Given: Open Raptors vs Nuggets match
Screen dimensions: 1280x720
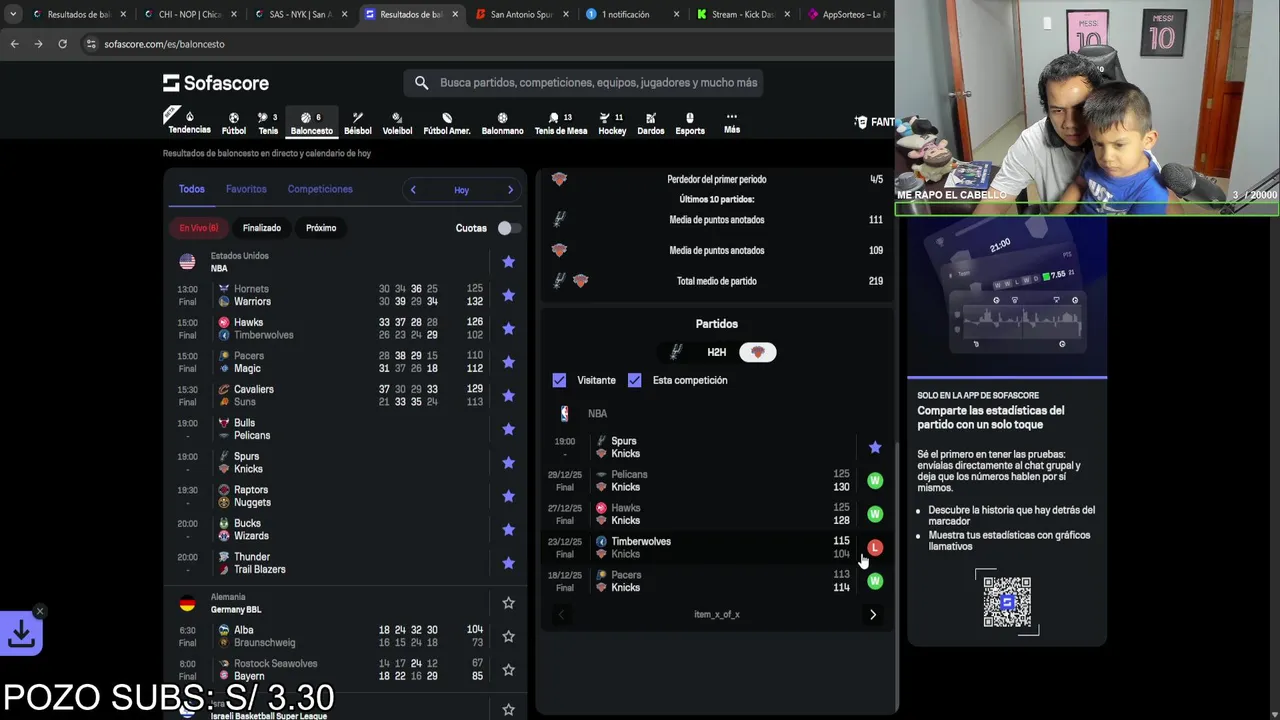Looking at the screenshot, I should coord(345,496).
